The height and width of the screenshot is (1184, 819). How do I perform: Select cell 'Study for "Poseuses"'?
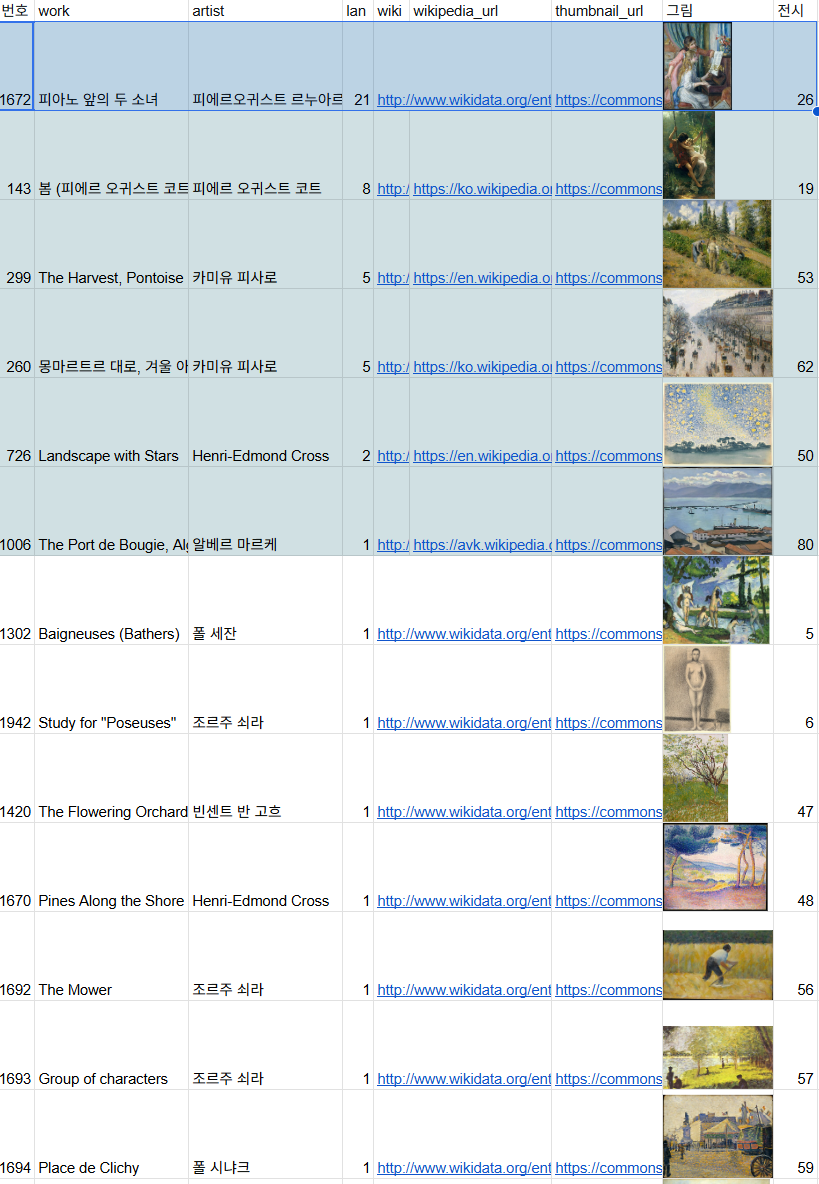point(112,690)
